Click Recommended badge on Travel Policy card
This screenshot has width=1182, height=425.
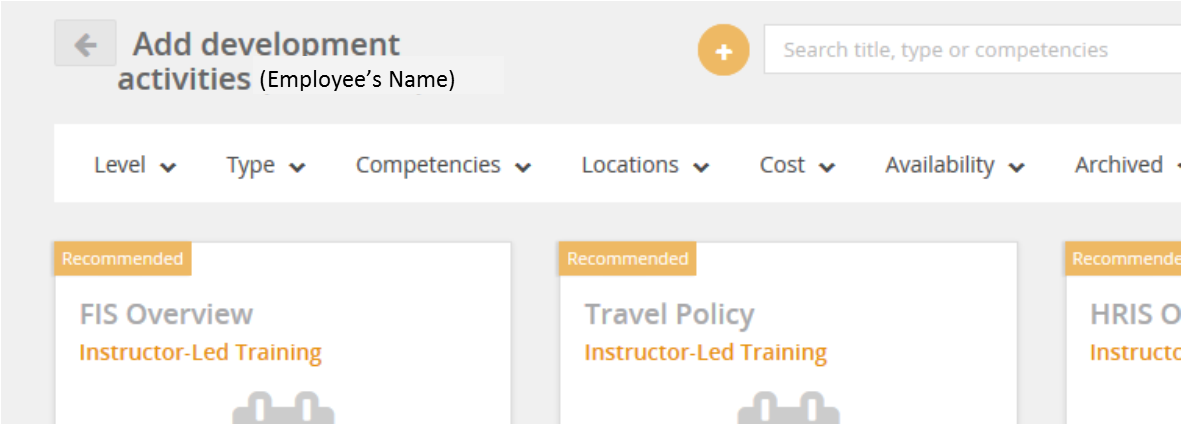click(627, 259)
